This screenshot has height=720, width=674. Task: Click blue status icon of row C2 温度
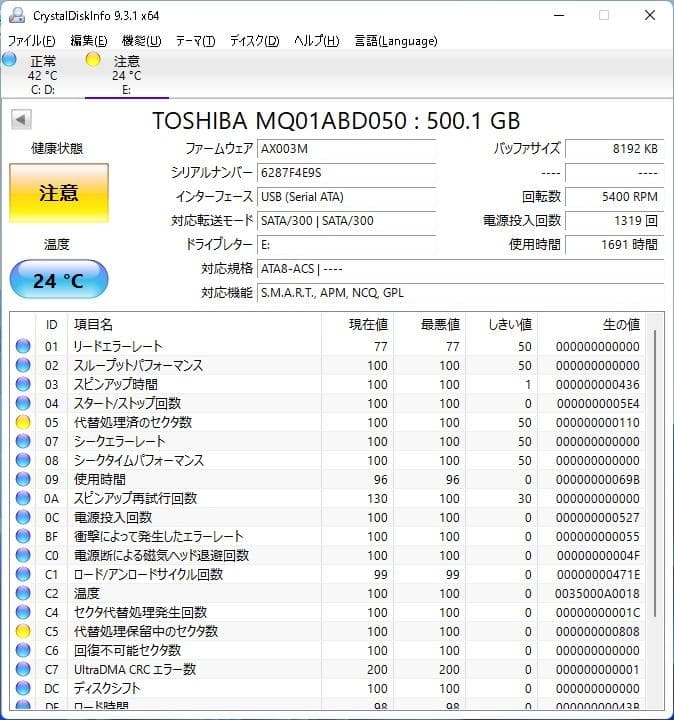[x=23, y=593]
